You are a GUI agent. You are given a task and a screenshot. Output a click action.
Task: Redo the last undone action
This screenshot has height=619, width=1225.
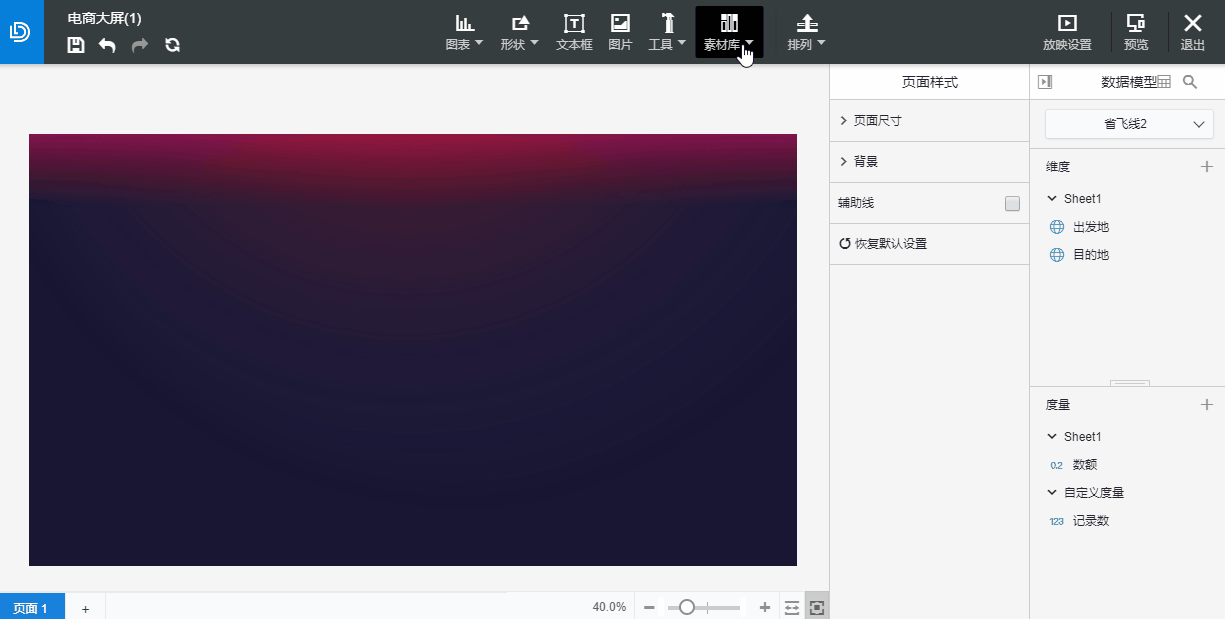click(139, 45)
